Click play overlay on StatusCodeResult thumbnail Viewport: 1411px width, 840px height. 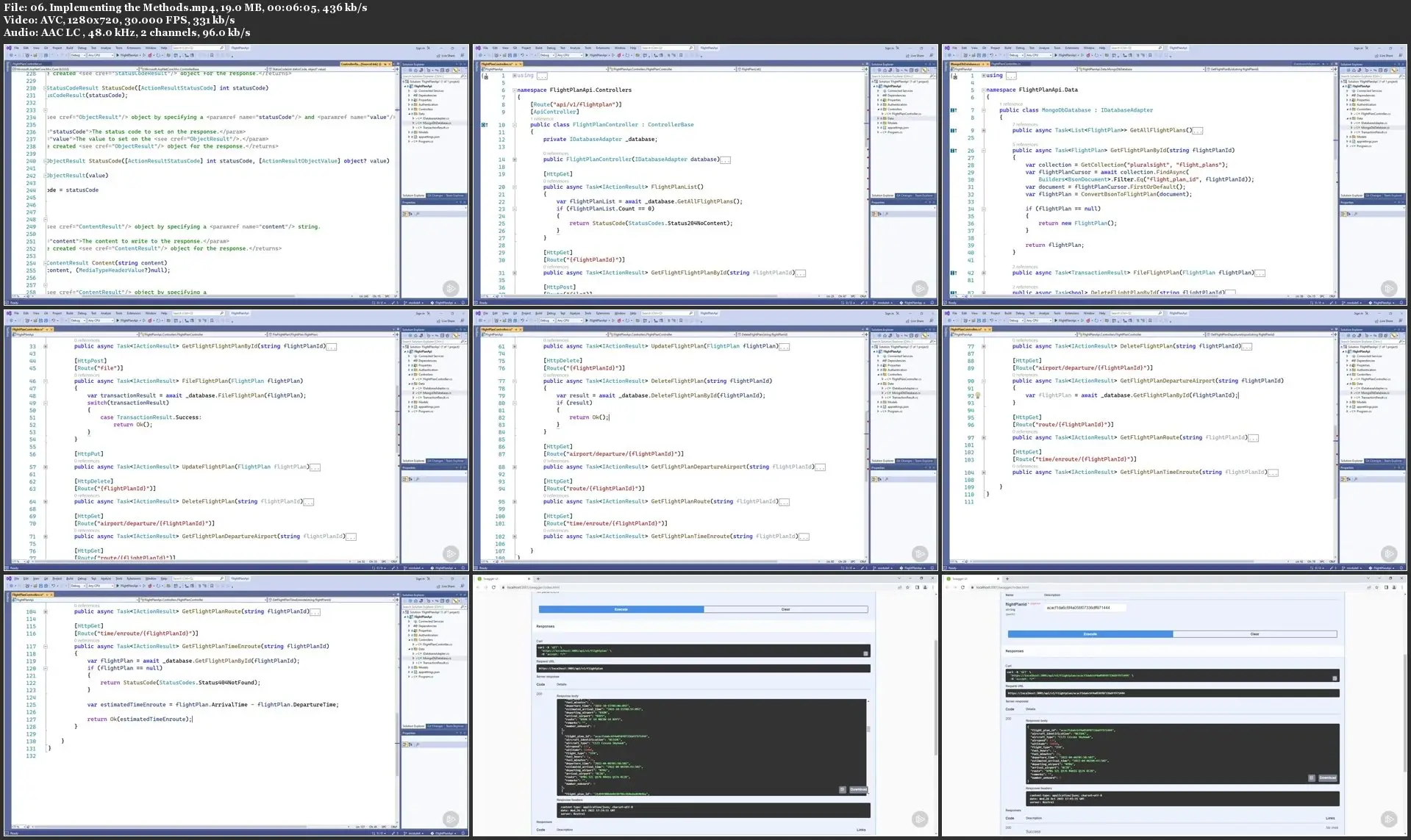pos(451,289)
